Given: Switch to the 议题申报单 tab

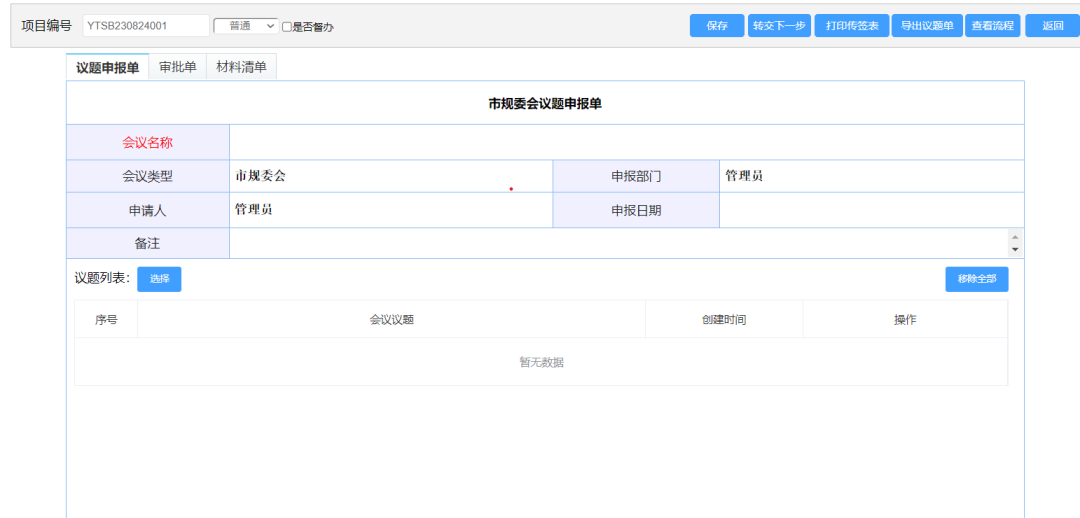Looking at the screenshot, I should 107,67.
